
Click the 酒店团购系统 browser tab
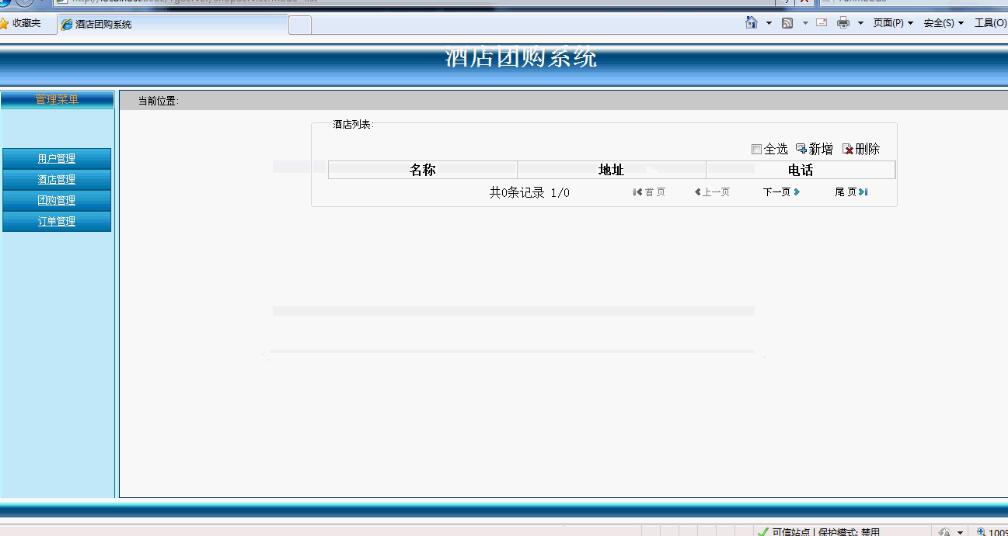tap(172, 24)
